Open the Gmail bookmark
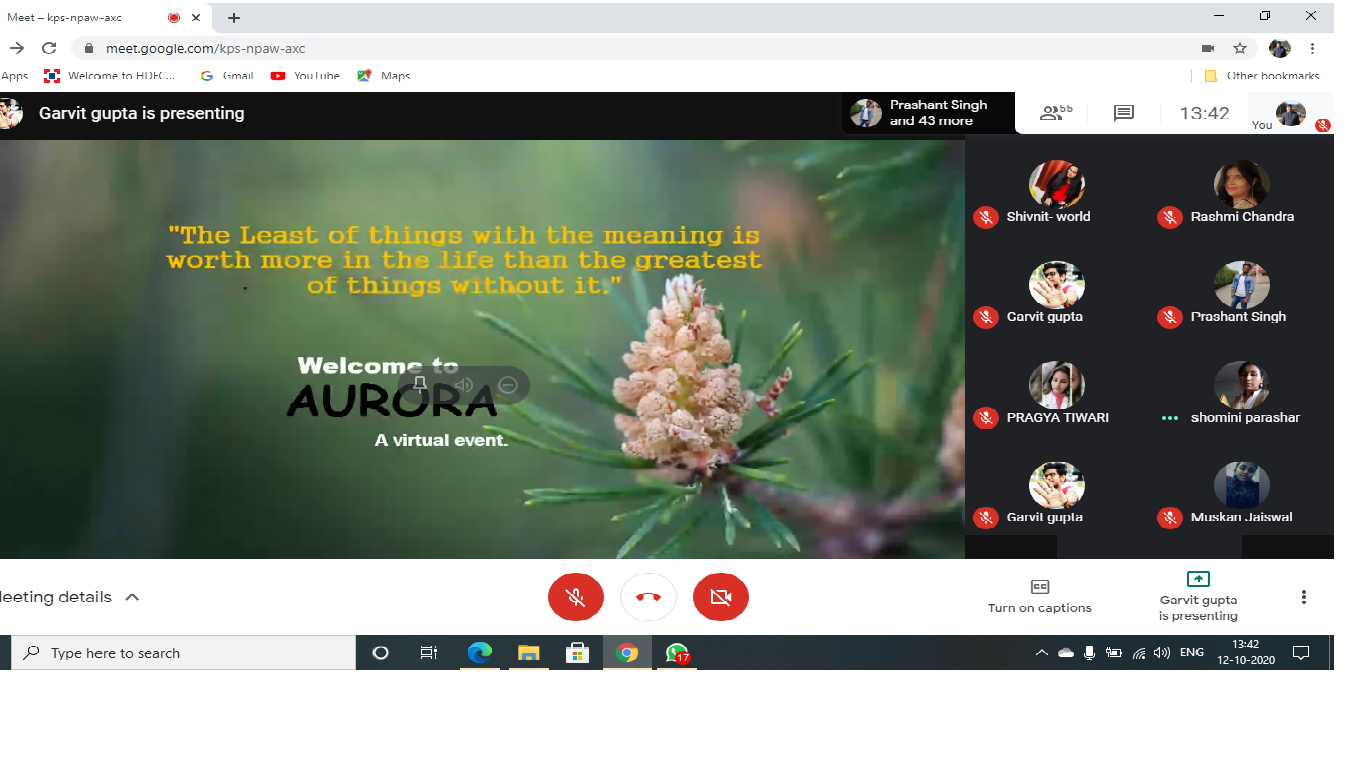Image resolution: width=1366 pixels, height=768 pixels. point(227,76)
